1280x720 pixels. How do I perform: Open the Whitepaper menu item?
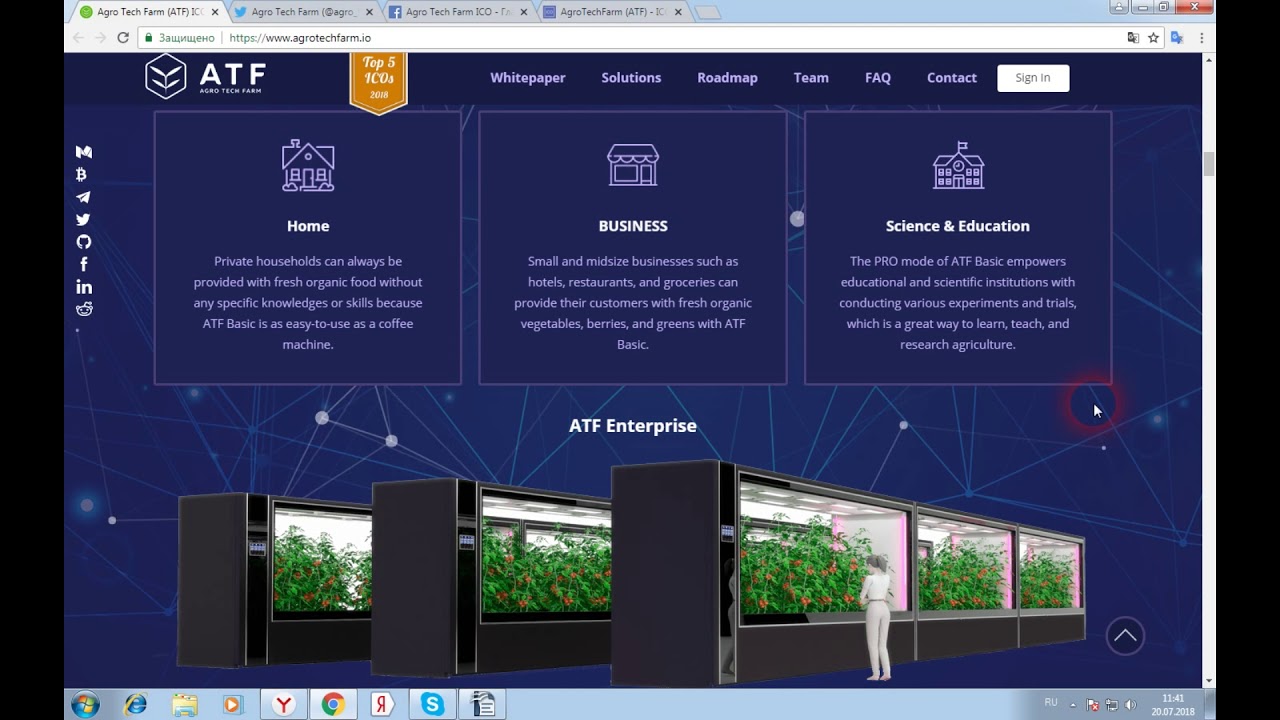pos(528,78)
